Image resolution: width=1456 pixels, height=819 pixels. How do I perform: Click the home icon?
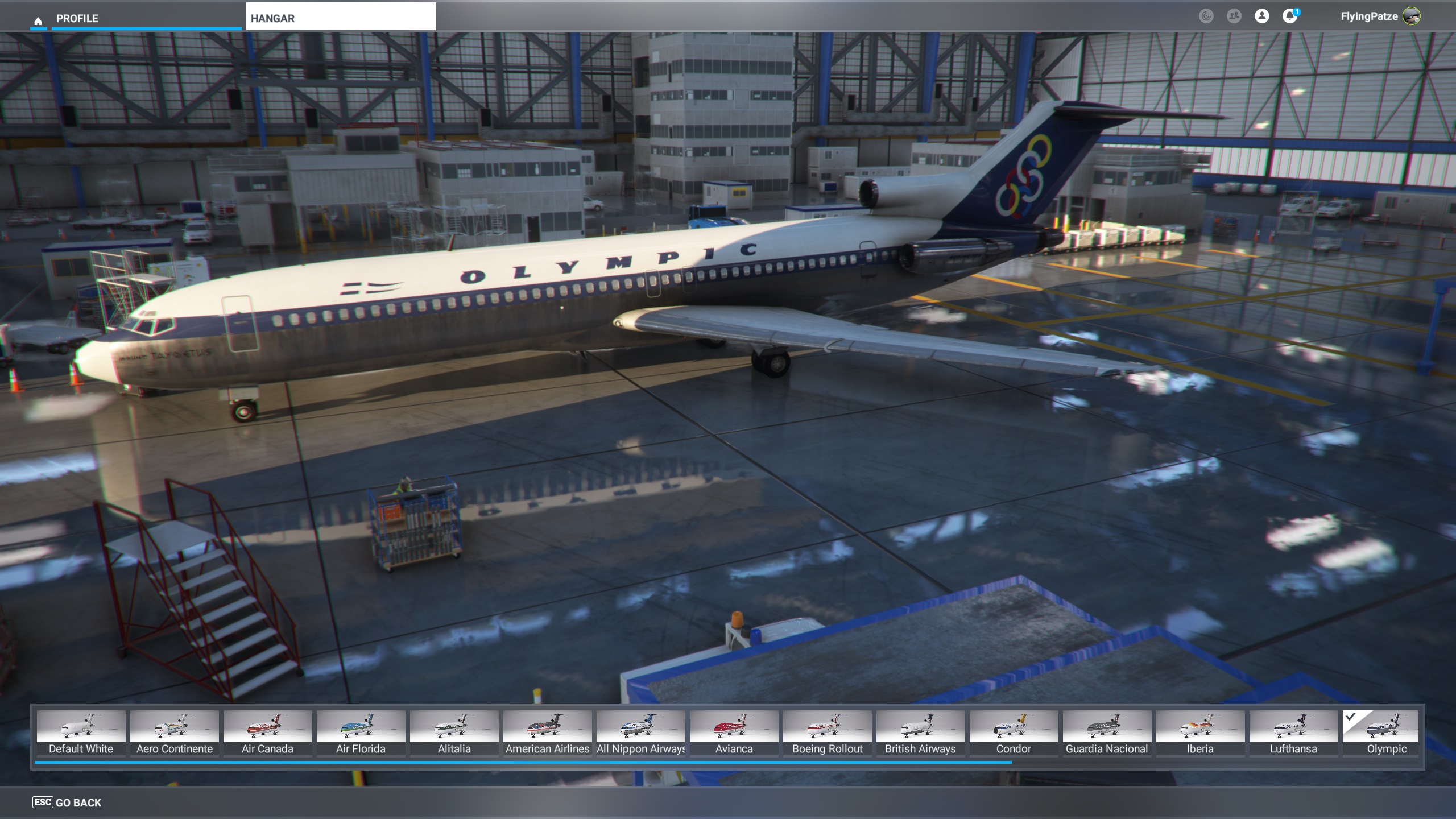point(38,21)
